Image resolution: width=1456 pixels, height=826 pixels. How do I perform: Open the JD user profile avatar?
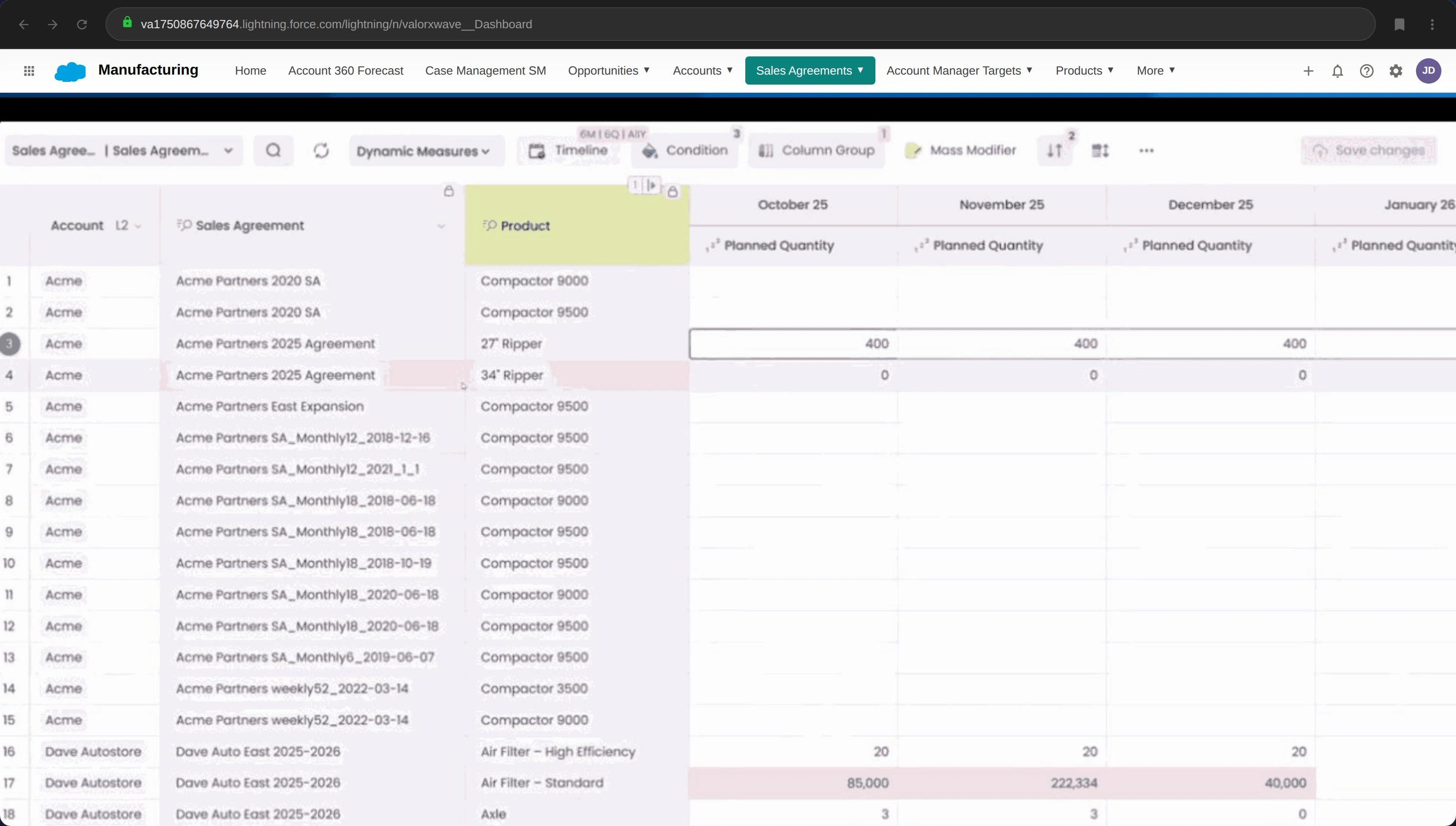pos(1428,71)
